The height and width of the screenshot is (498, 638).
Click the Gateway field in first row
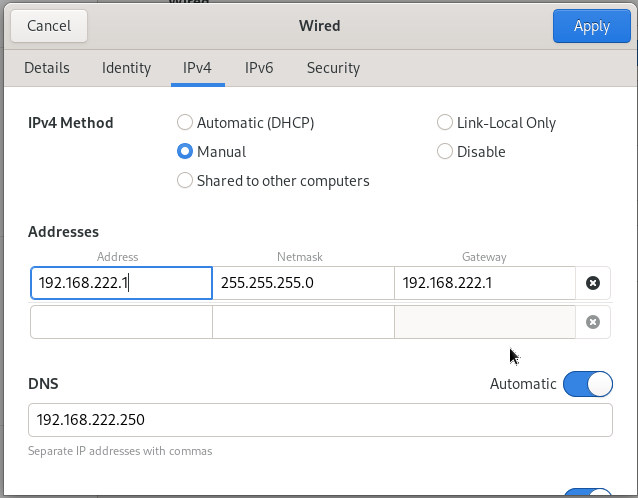coord(485,283)
